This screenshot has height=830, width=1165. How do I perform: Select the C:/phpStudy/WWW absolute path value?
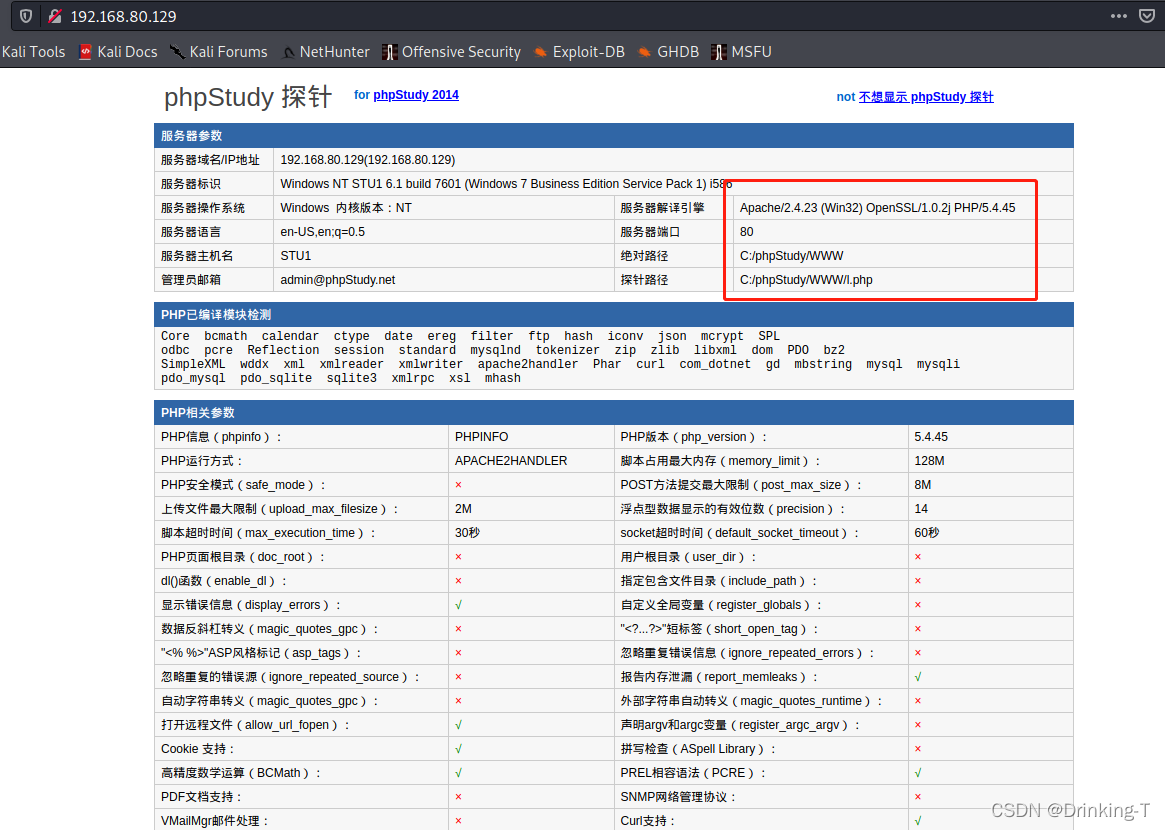coord(791,256)
